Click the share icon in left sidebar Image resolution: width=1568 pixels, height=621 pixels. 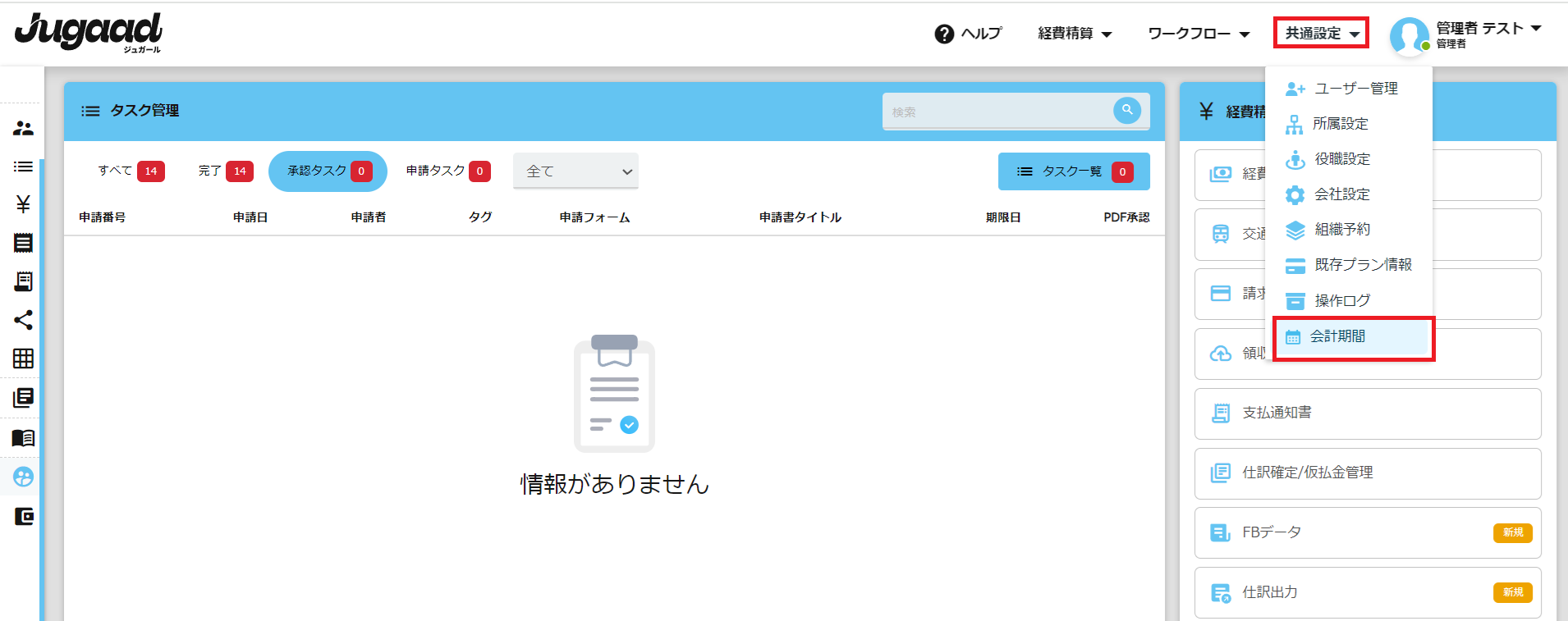click(23, 320)
